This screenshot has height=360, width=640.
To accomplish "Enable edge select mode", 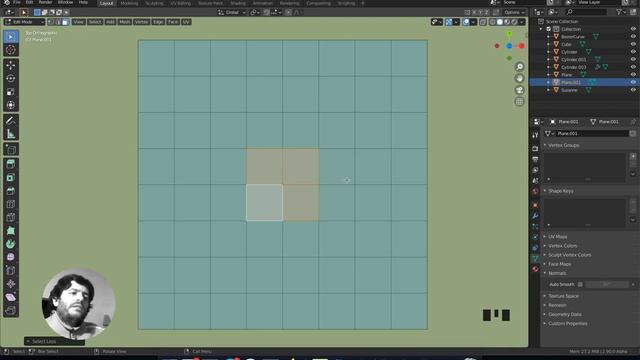I will [58, 22].
